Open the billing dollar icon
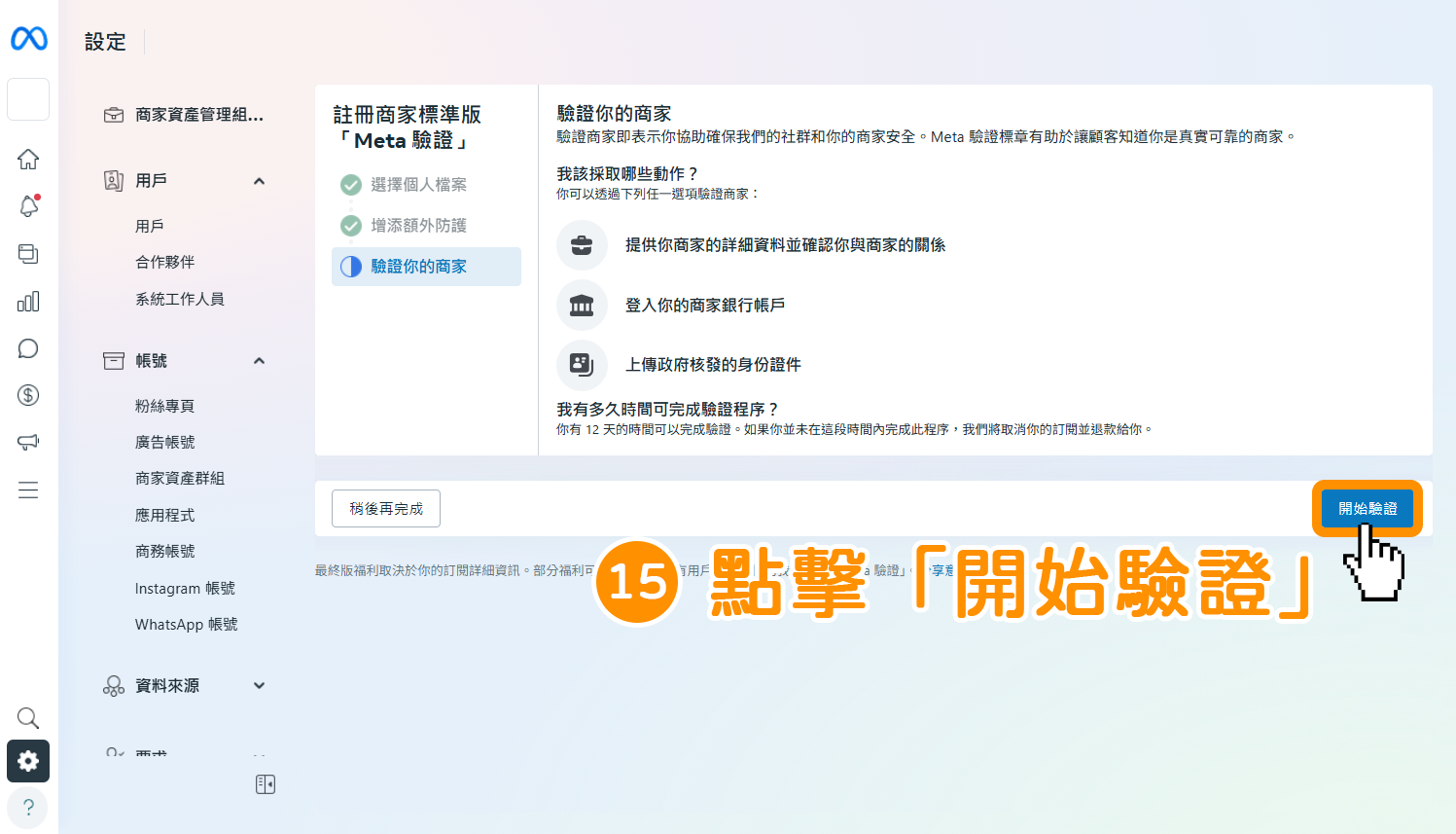The width and height of the screenshot is (1456, 834). (x=28, y=395)
